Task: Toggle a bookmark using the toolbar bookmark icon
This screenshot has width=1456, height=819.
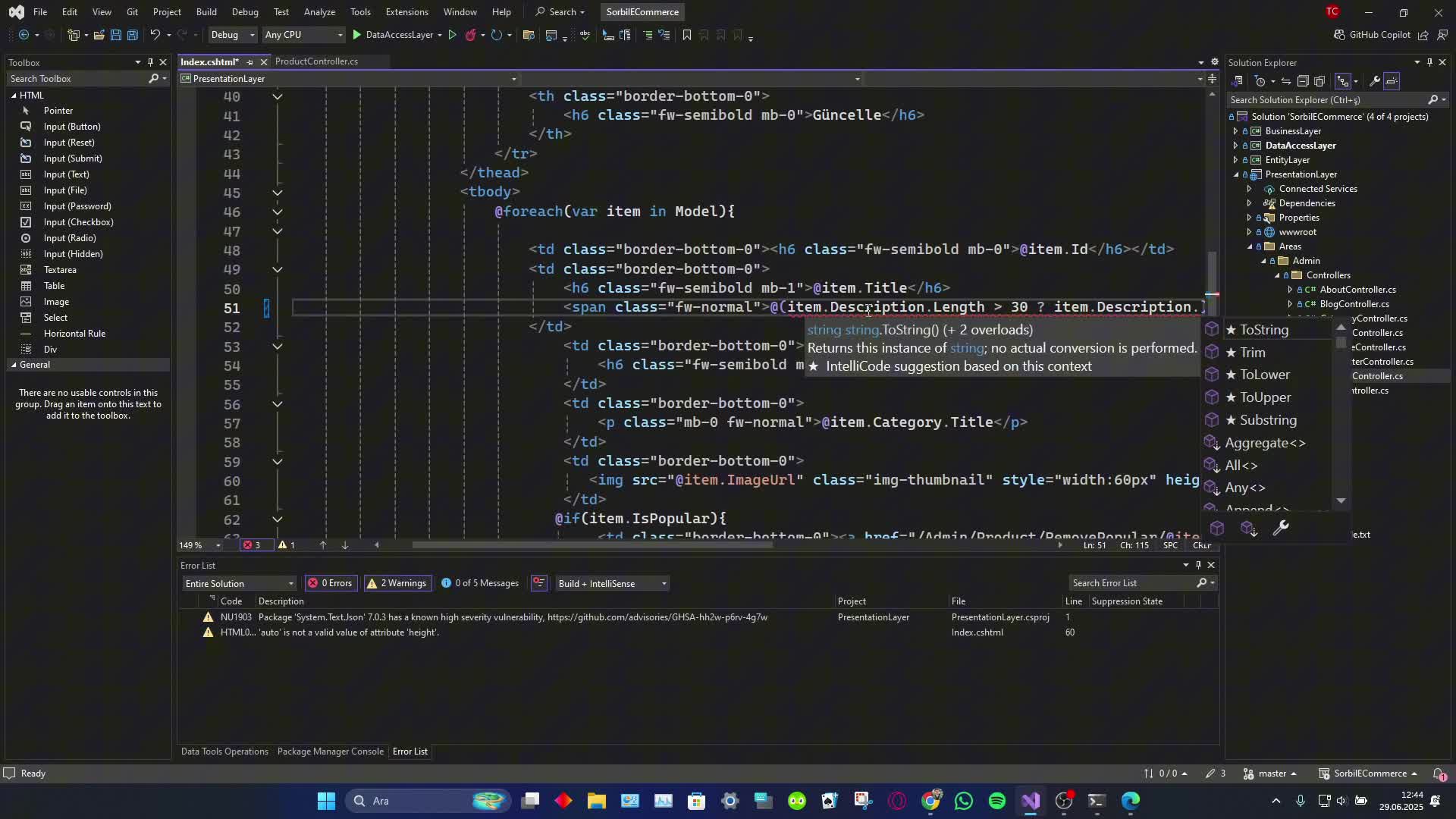Action: coord(687,35)
